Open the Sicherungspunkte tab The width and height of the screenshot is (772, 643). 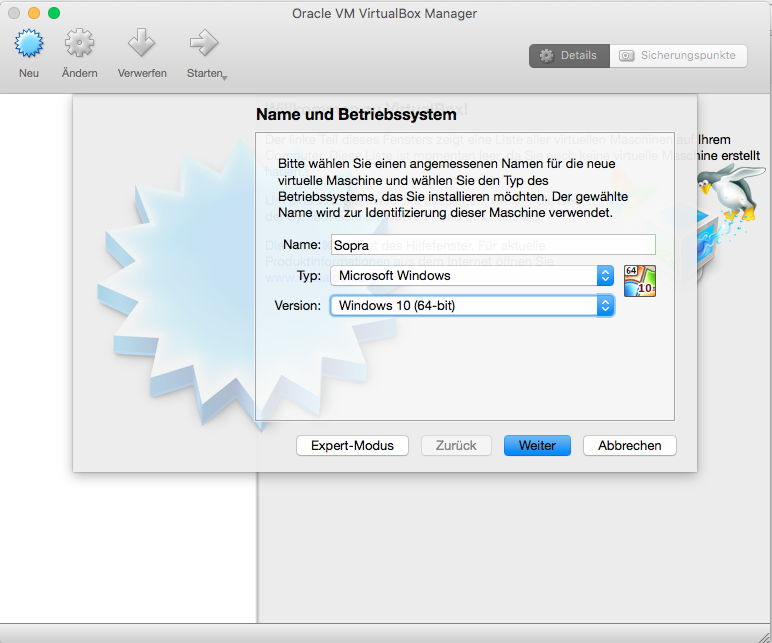click(x=678, y=56)
